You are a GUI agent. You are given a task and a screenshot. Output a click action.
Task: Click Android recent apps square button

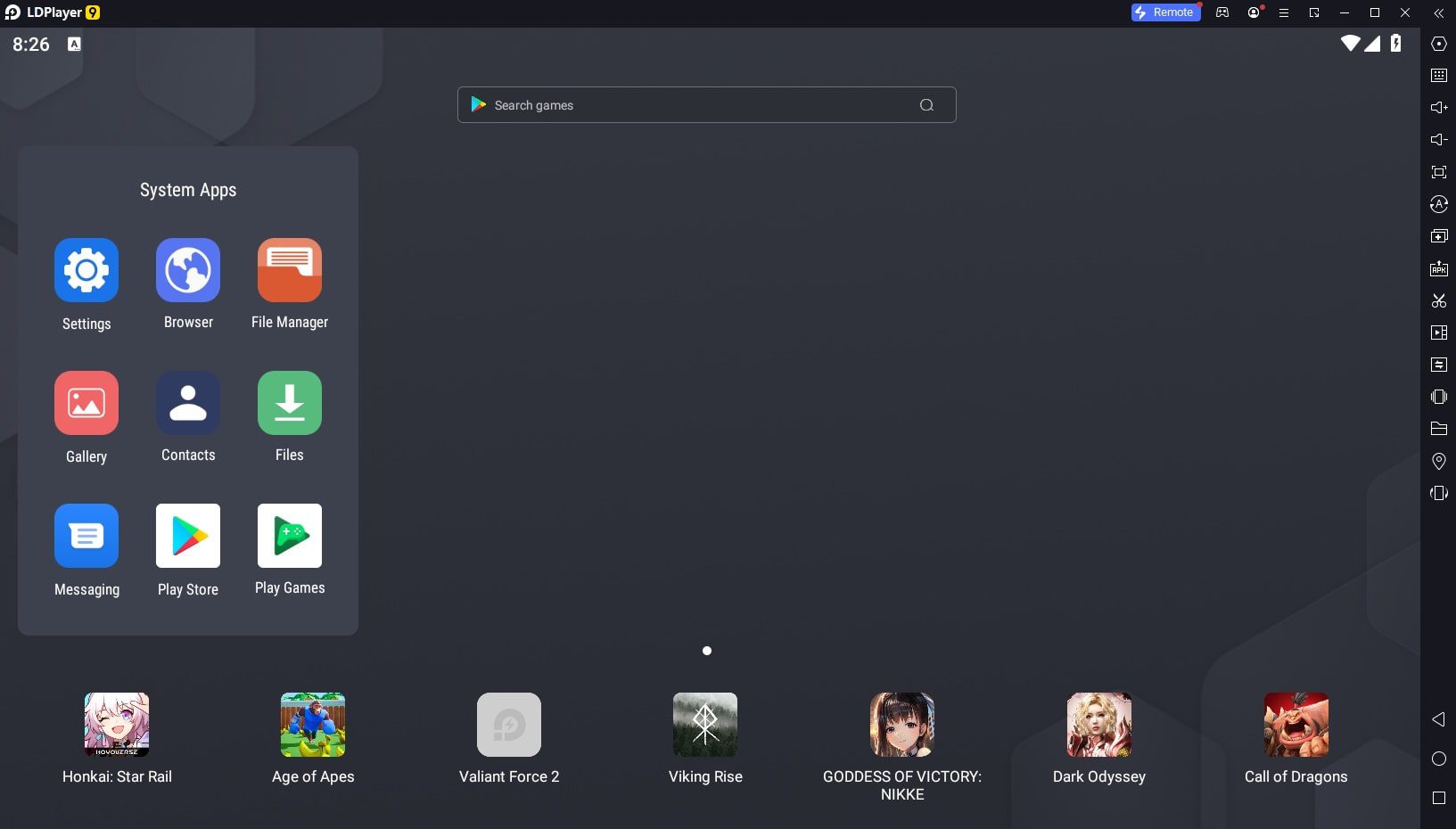point(1439,798)
